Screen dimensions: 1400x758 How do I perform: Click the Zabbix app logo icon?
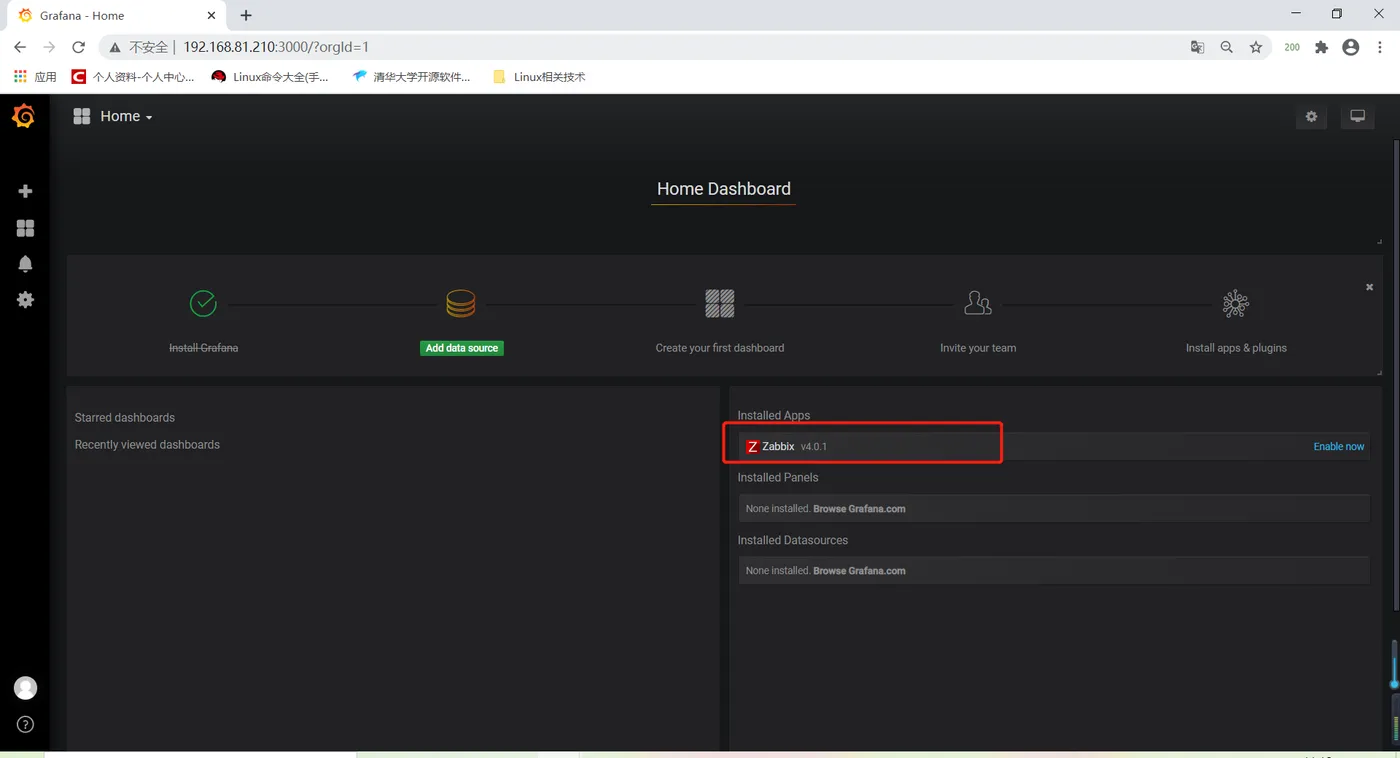[x=753, y=447]
